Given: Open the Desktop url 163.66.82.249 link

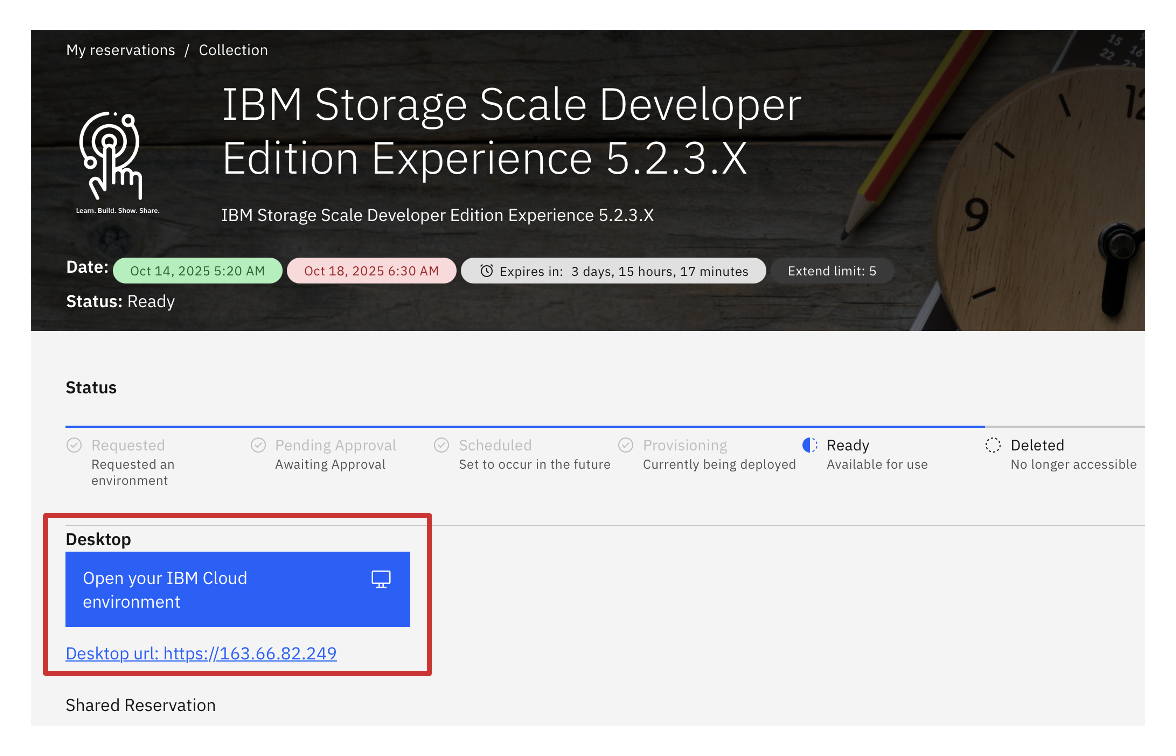Looking at the screenshot, I should (201, 654).
